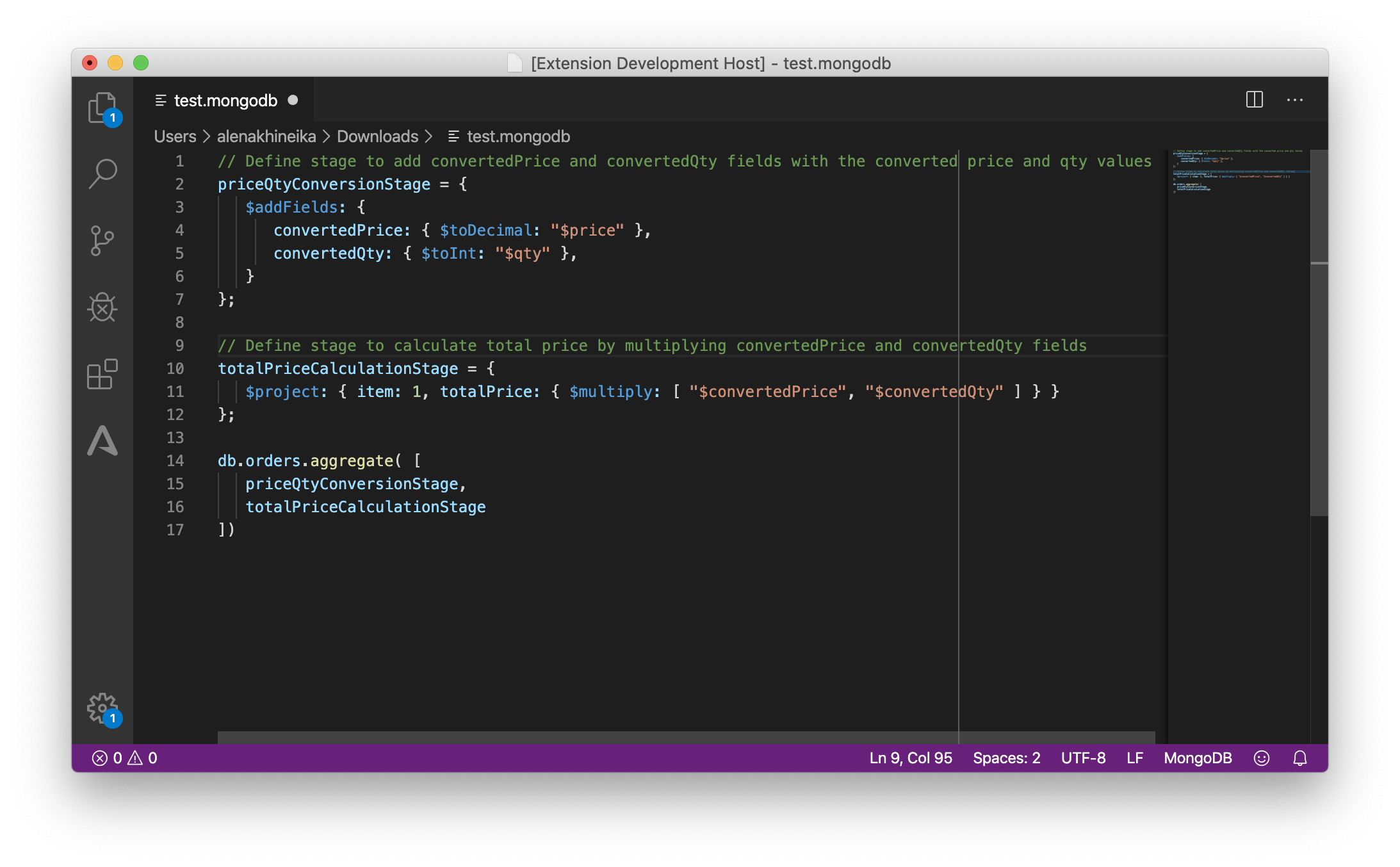This screenshot has height=867, width=1400.
Task: Split the editor to the right
Action: 1254,100
